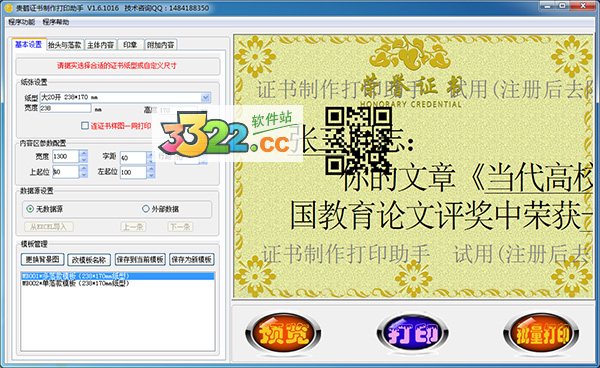Switch to the 主体内容 tab

click(100, 45)
